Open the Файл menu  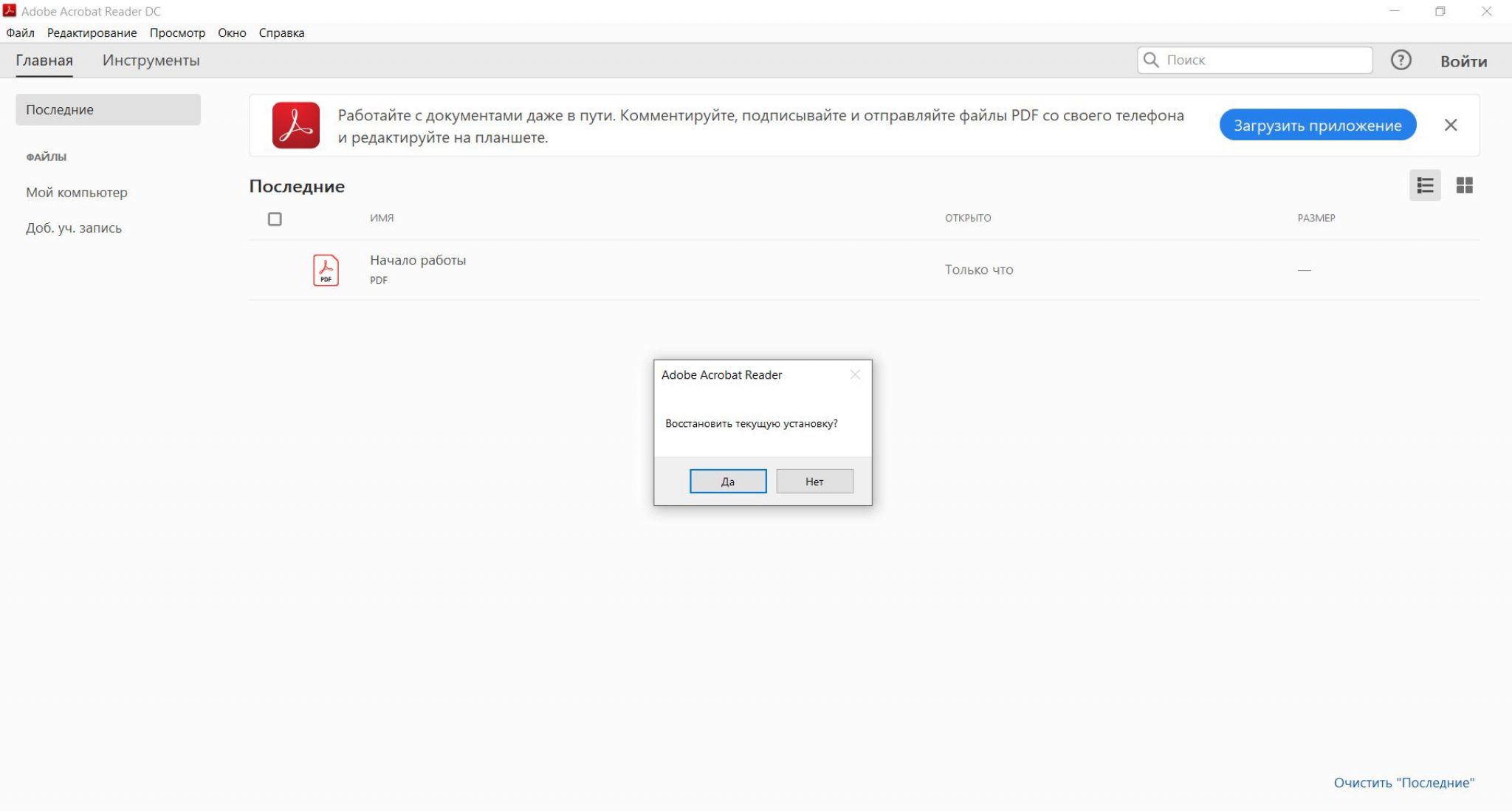pos(21,33)
